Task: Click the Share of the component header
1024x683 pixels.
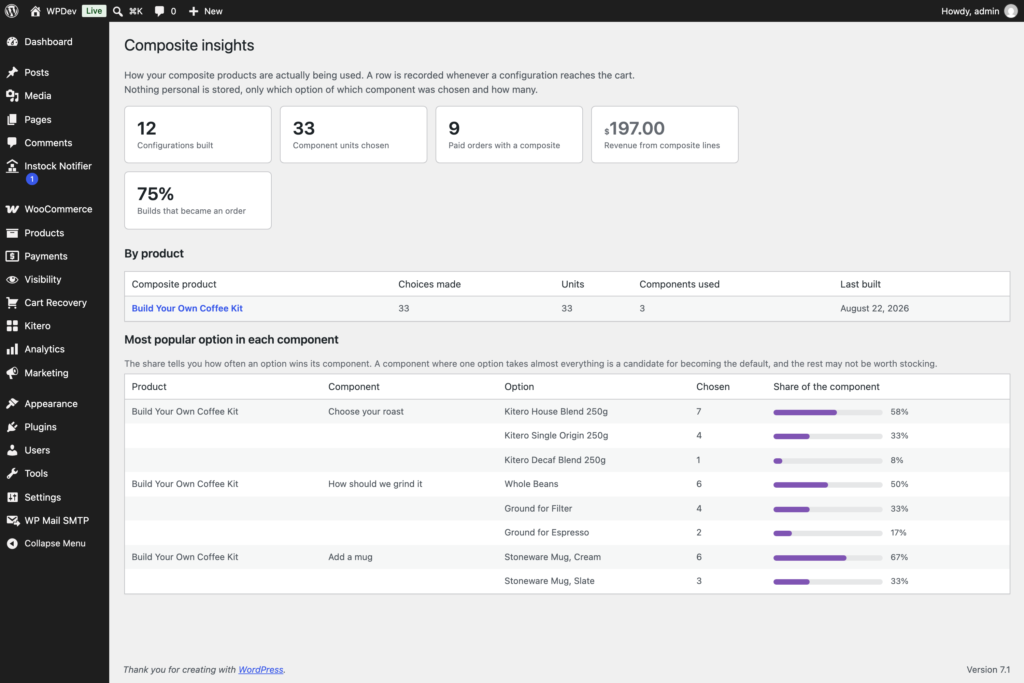Action: coord(826,387)
